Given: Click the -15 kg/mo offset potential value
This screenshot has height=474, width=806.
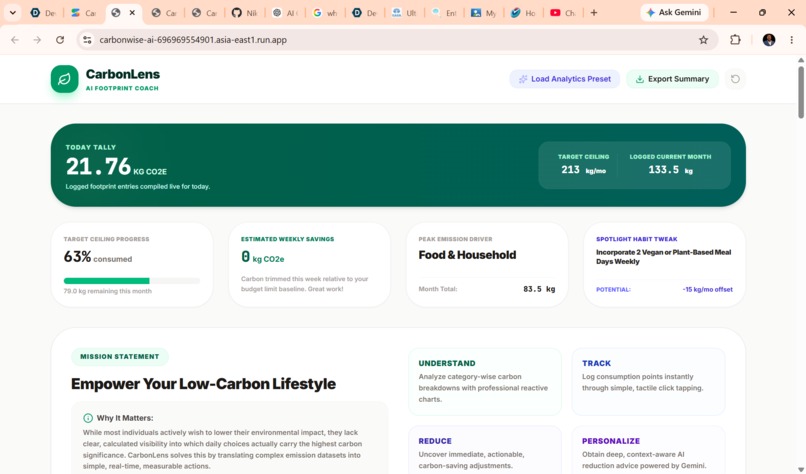Looking at the screenshot, I should click(707, 289).
